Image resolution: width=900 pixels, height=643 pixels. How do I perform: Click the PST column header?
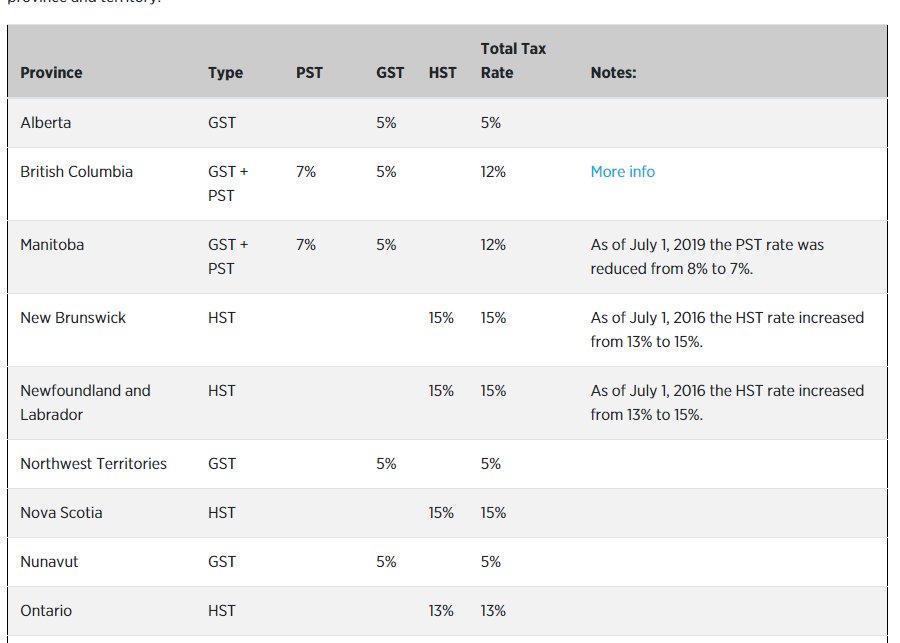click(x=309, y=73)
